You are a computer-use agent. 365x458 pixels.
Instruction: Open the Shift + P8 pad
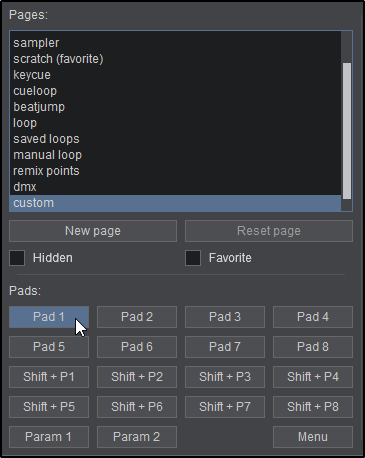313,407
